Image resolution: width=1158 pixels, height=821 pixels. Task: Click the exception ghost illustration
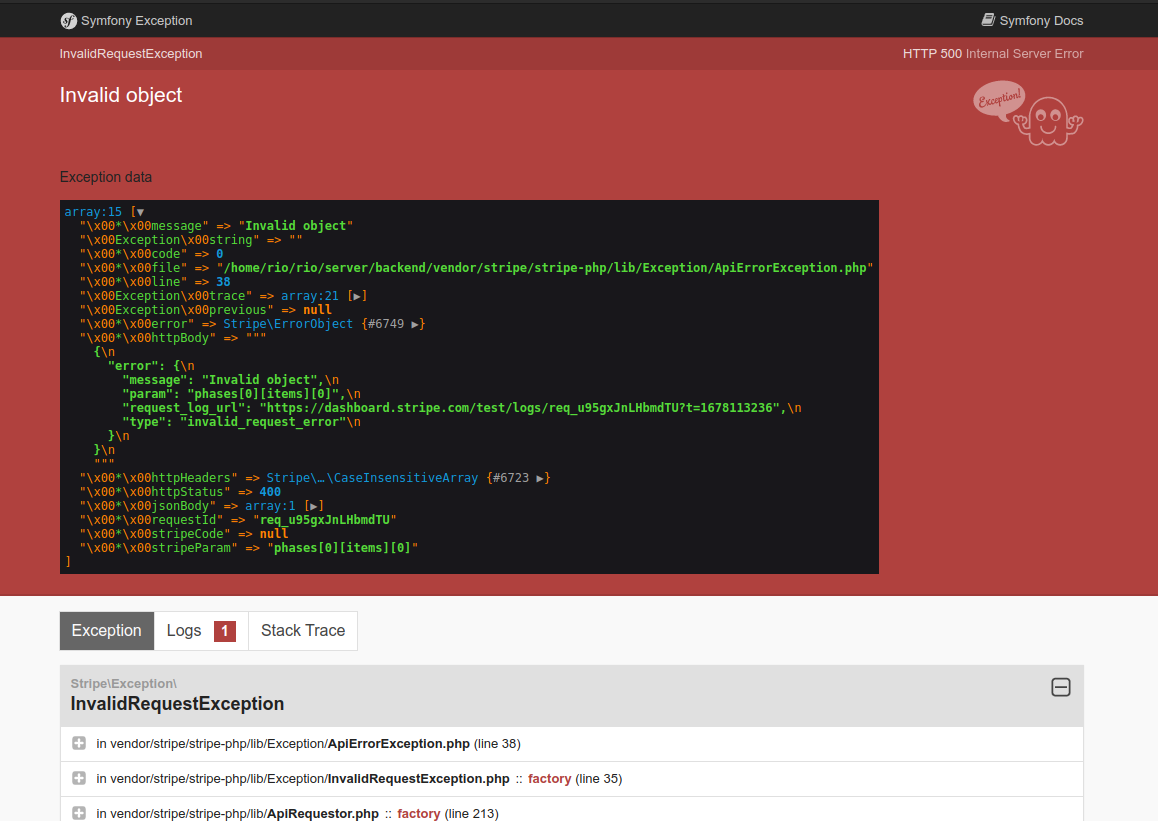[1028, 114]
